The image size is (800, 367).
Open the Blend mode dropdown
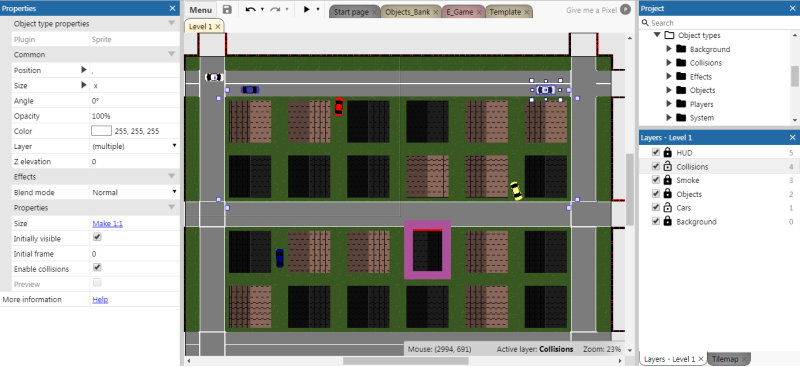coord(135,192)
